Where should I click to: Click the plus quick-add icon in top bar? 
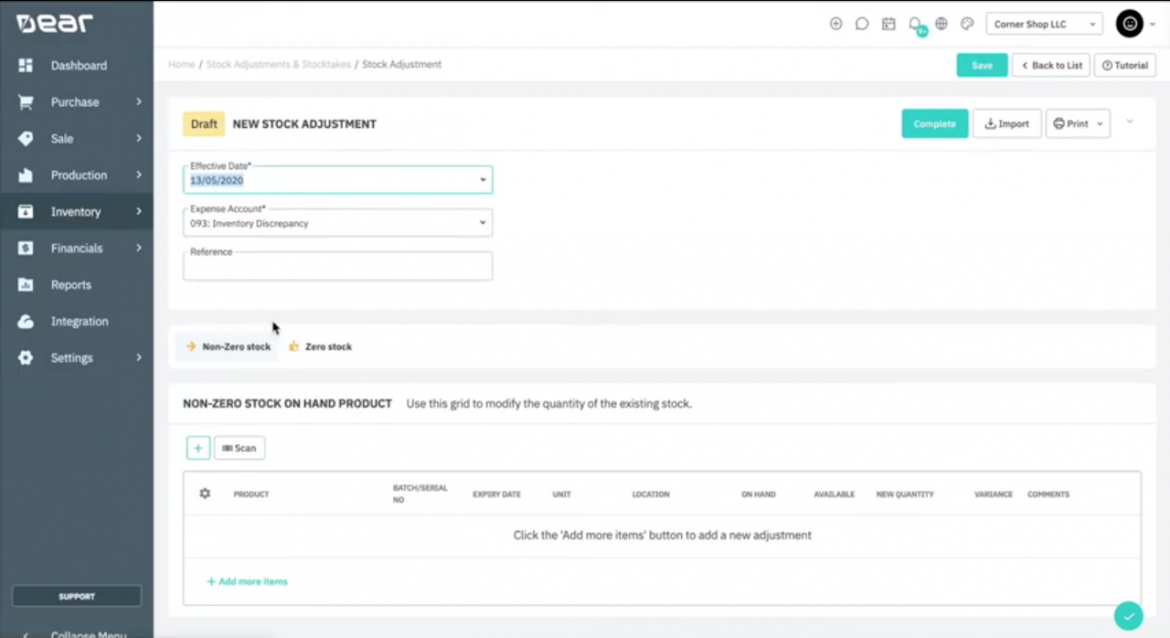(836, 24)
